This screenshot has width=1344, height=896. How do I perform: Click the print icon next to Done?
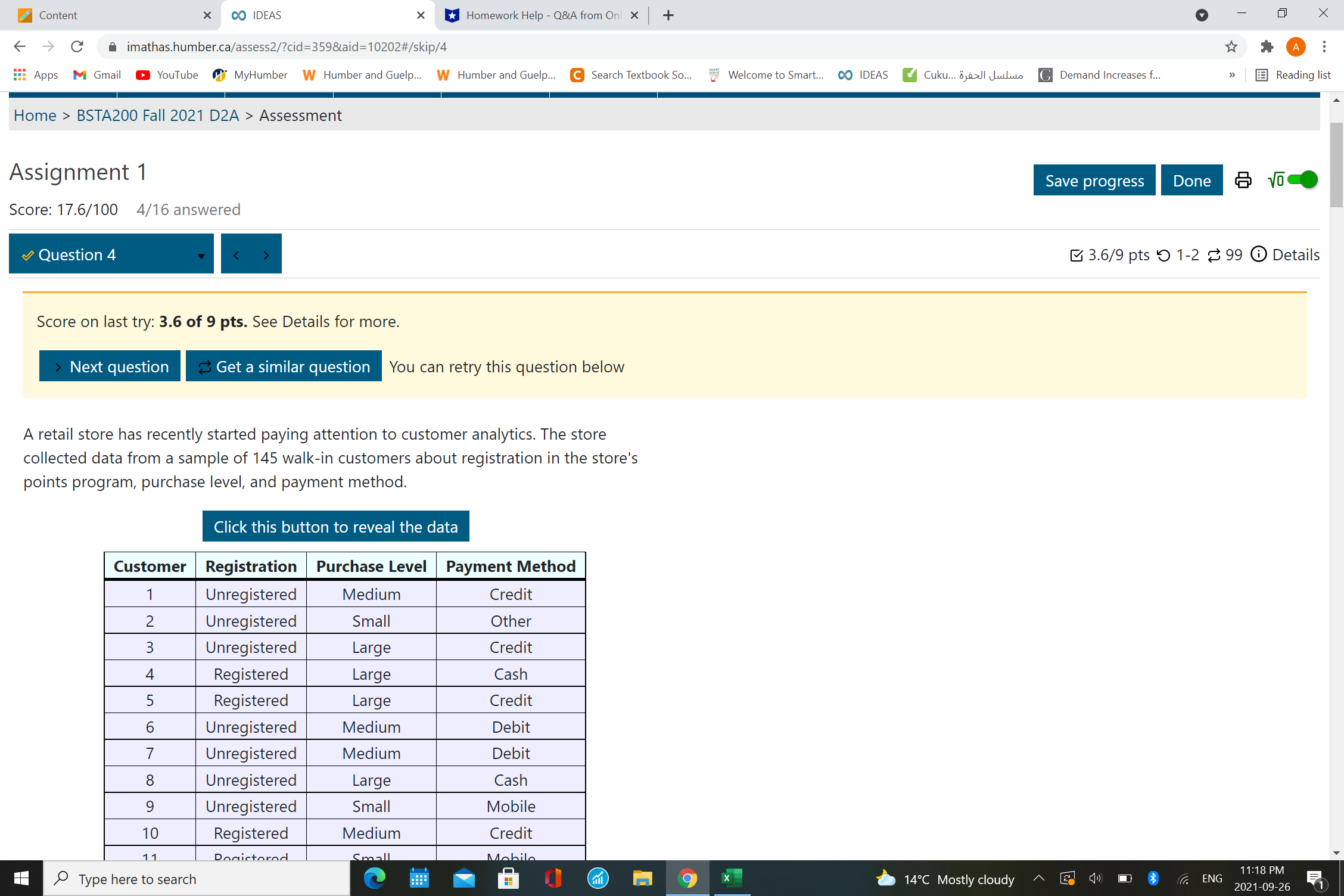tap(1243, 180)
